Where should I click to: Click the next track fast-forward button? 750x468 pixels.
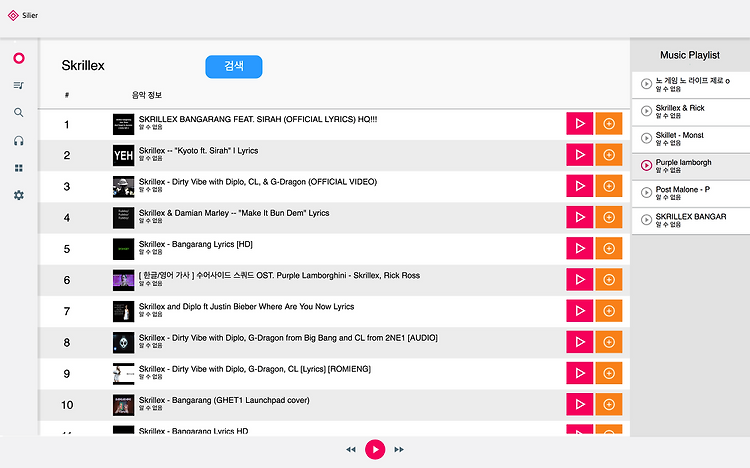399,449
